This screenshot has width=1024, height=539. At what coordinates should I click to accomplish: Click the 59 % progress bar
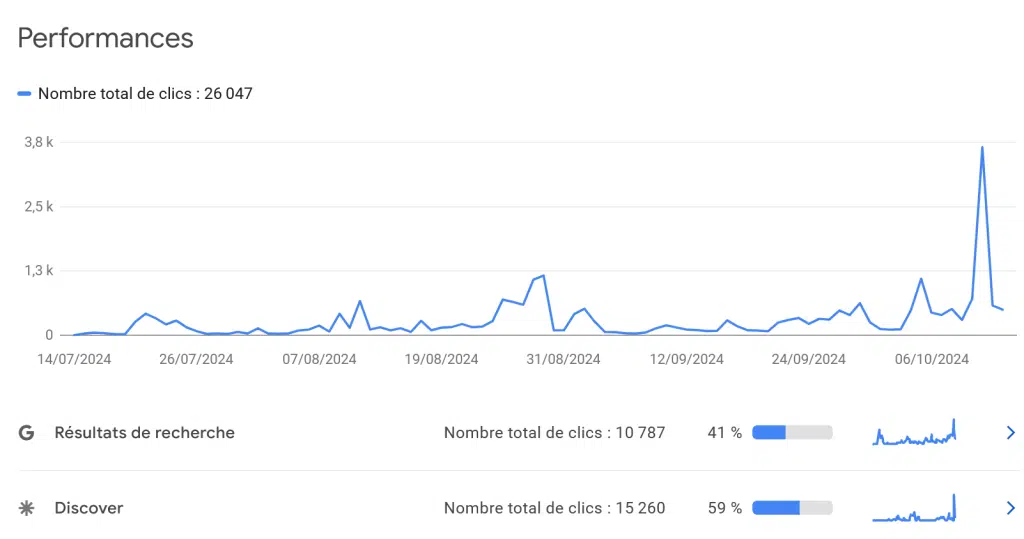[792, 508]
